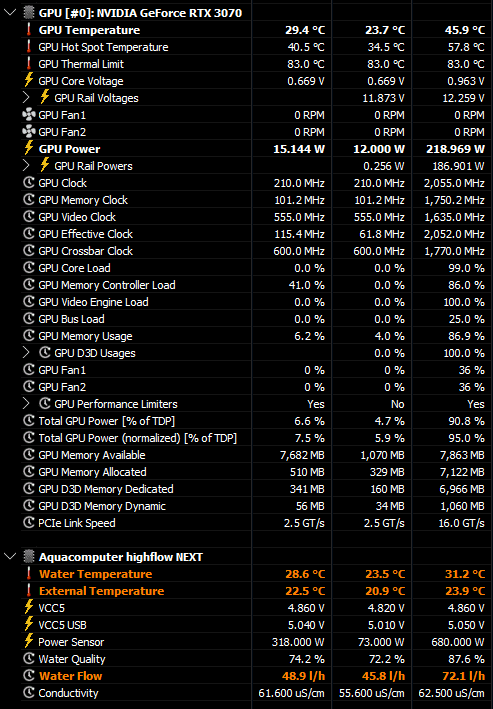
Task: Click the GPU Crossbar Clock gauge icon
Action: tap(29, 251)
